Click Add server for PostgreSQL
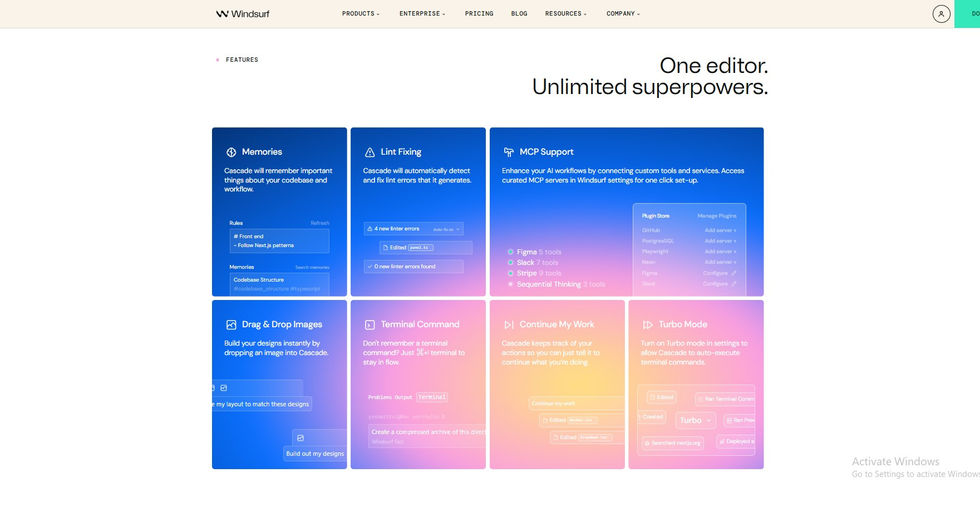Image resolution: width=980 pixels, height=507 pixels. [721, 241]
